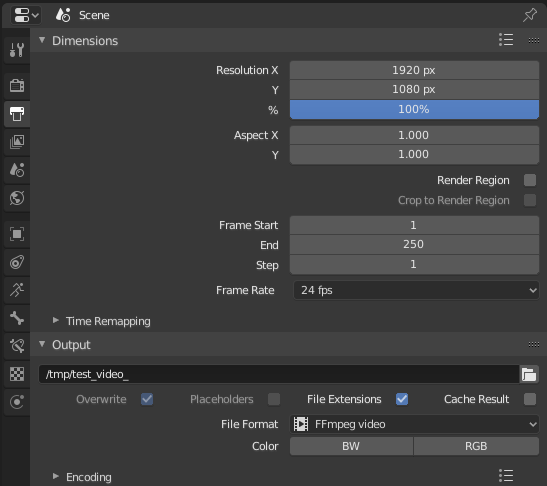Viewport: 547px width, 486px height.
Task: Enable the Cache Result checkbox
Action: [x=530, y=399]
